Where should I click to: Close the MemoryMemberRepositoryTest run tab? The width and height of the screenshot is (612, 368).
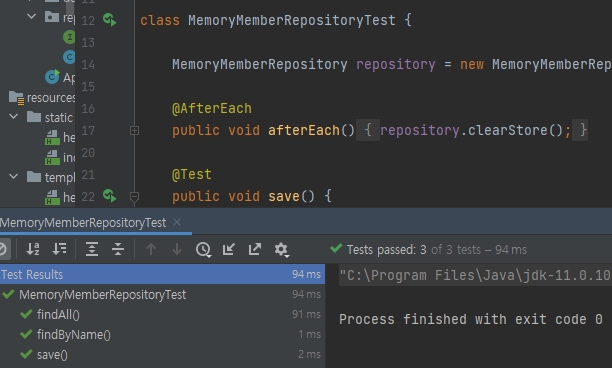tap(177, 222)
